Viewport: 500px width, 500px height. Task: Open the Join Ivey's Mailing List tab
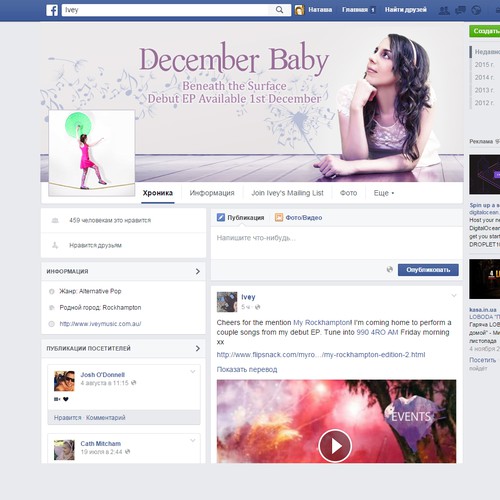[x=287, y=193]
